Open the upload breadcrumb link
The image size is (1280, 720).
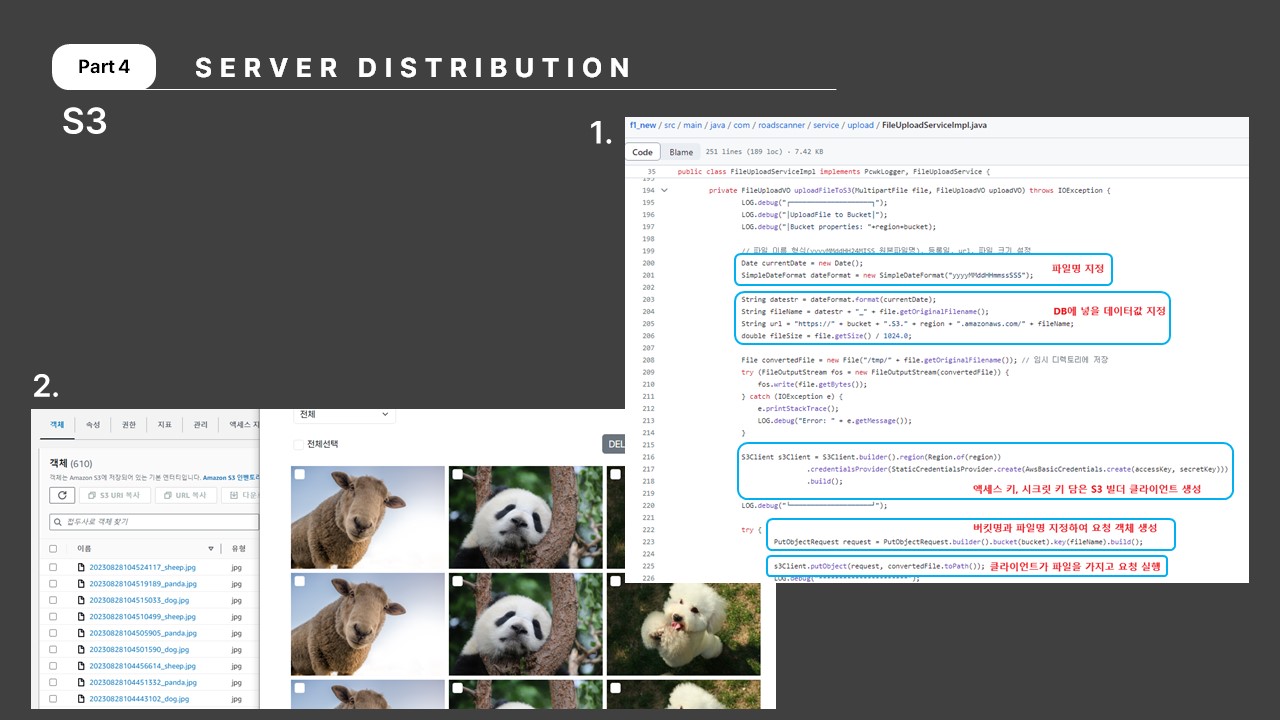tap(860, 125)
